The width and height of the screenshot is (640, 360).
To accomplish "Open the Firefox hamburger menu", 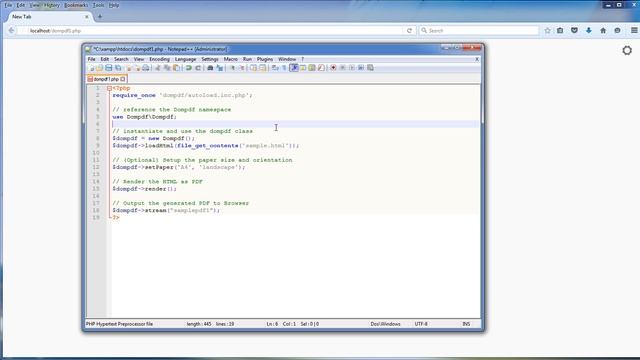I will click(x=634, y=31).
